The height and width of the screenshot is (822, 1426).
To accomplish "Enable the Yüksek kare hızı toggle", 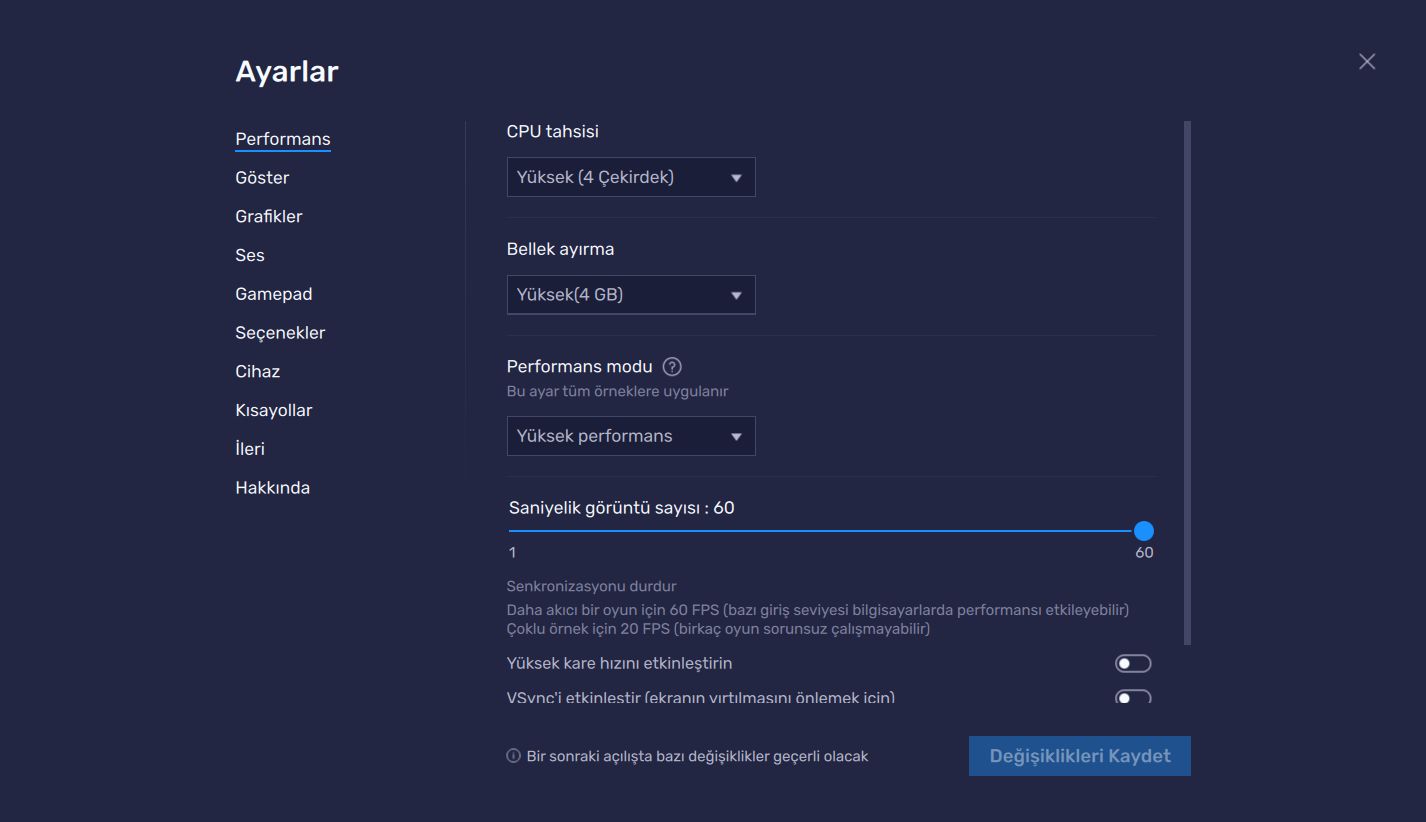I will [x=1133, y=663].
